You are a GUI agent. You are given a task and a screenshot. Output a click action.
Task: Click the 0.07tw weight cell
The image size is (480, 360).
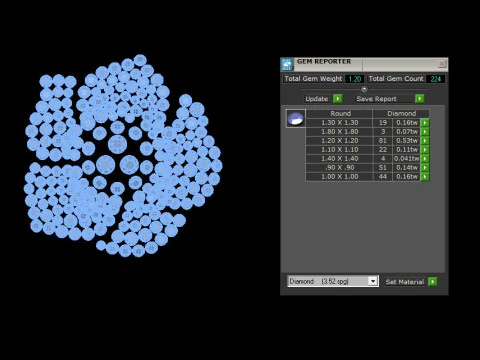407,132
